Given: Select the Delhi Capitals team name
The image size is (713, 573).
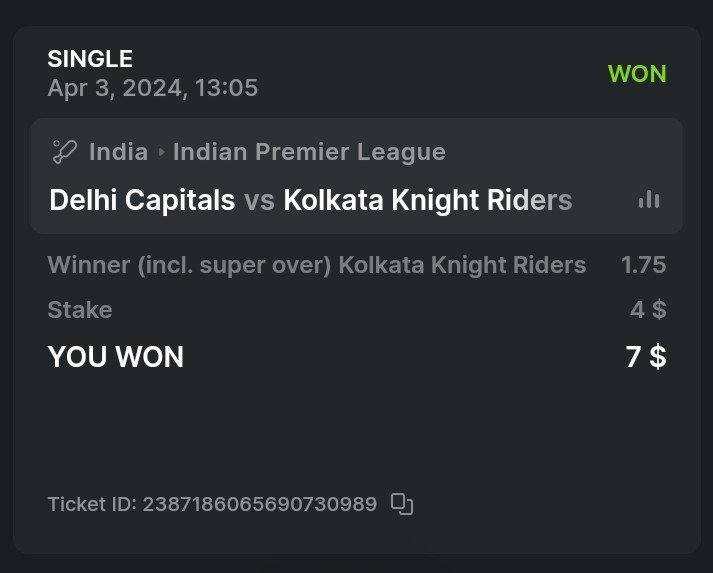Looking at the screenshot, I should pos(142,200).
